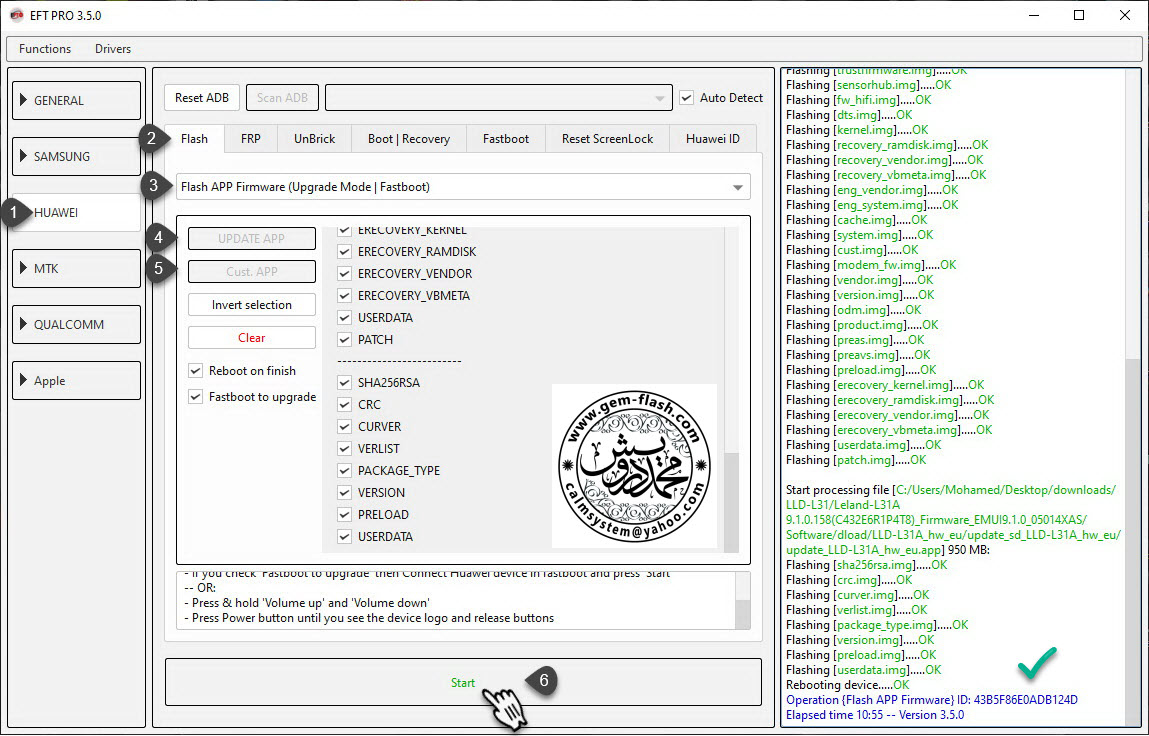The height and width of the screenshot is (736, 1149).
Task: Switch to Reset ScreenLock tab
Action: [607, 139]
